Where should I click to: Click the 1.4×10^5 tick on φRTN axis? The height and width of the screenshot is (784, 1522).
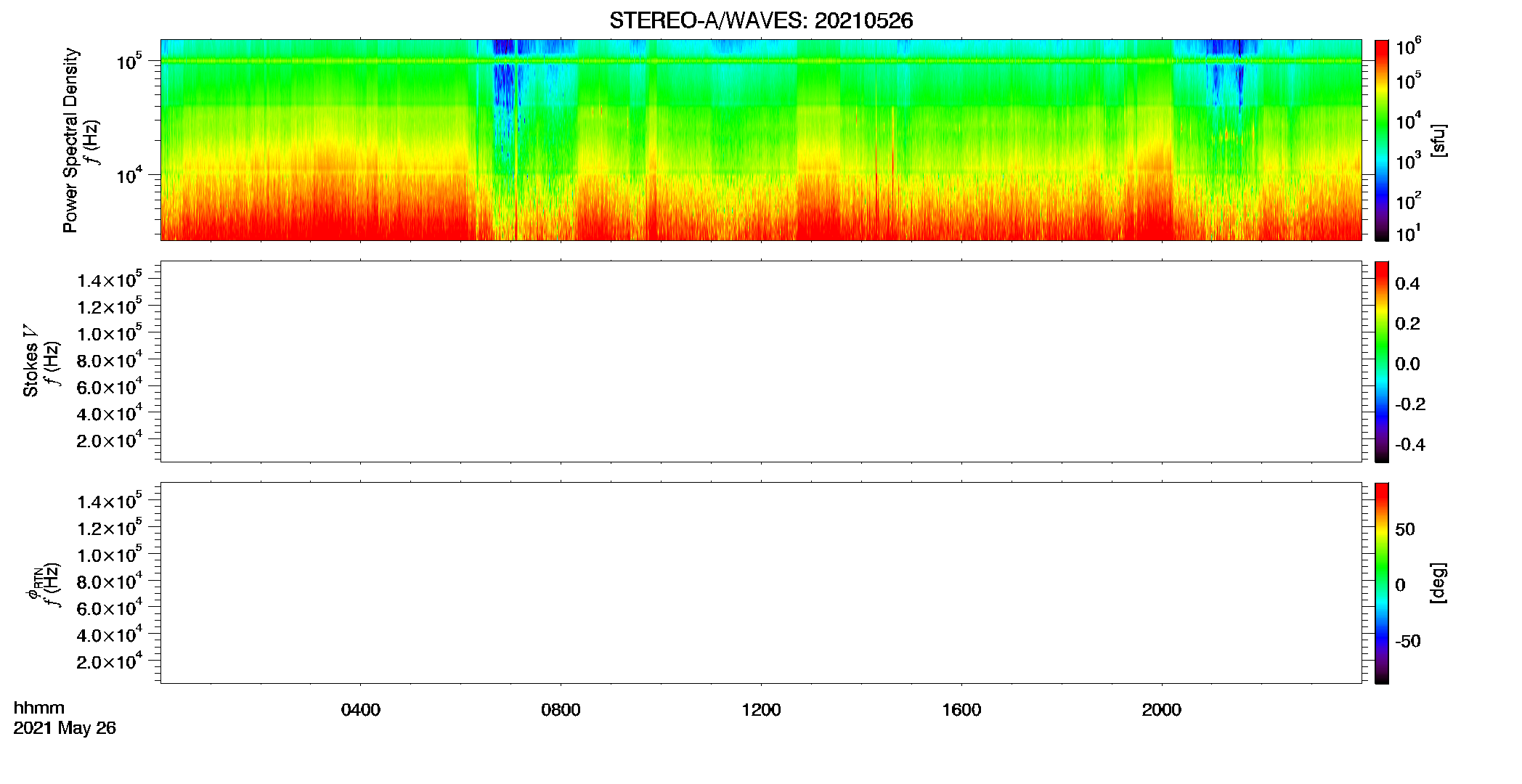click(x=109, y=501)
